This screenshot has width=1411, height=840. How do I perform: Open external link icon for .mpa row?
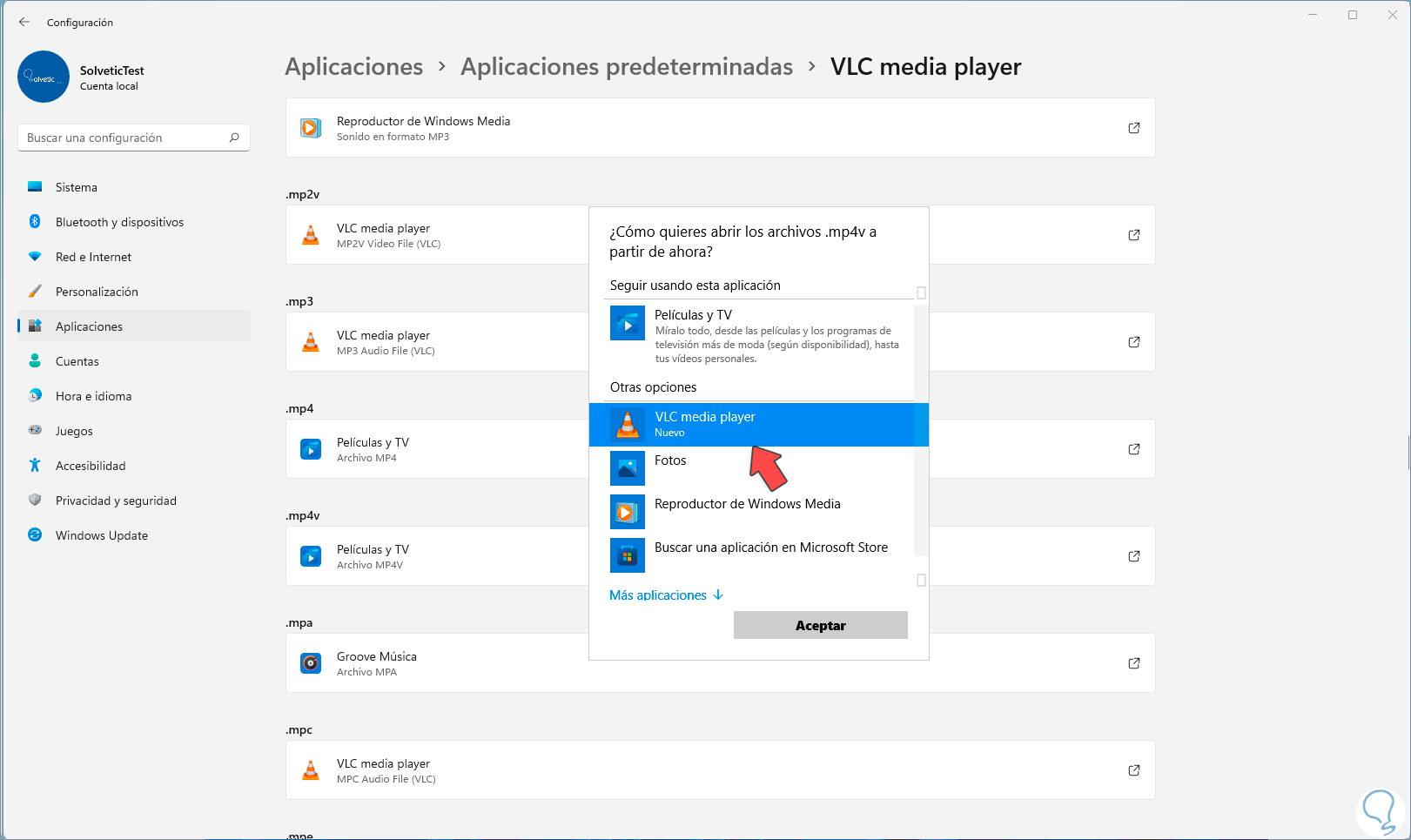(1133, 663)
